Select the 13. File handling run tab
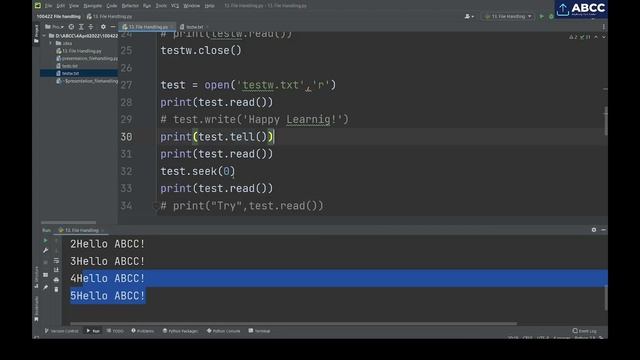 (81, 230)
